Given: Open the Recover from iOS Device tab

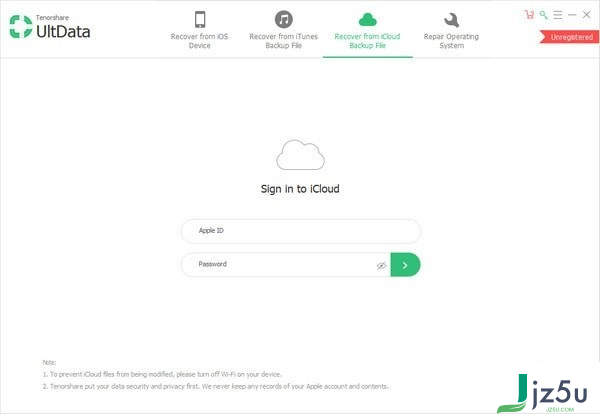Looking at the screenshot, I should click(199, 30).
